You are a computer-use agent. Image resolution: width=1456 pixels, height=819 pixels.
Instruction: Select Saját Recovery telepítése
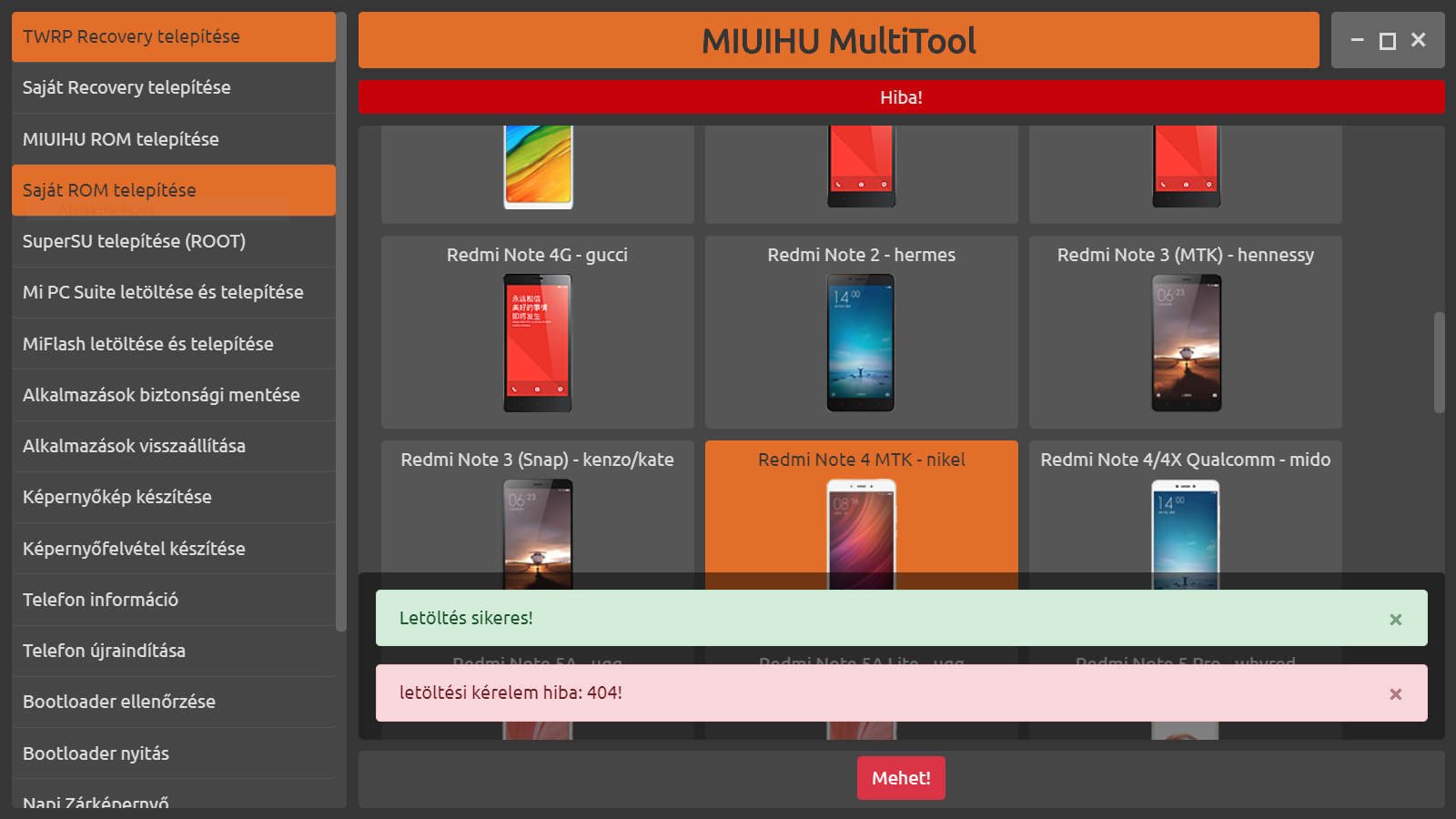pyautogui.click(x=174, y=87)
